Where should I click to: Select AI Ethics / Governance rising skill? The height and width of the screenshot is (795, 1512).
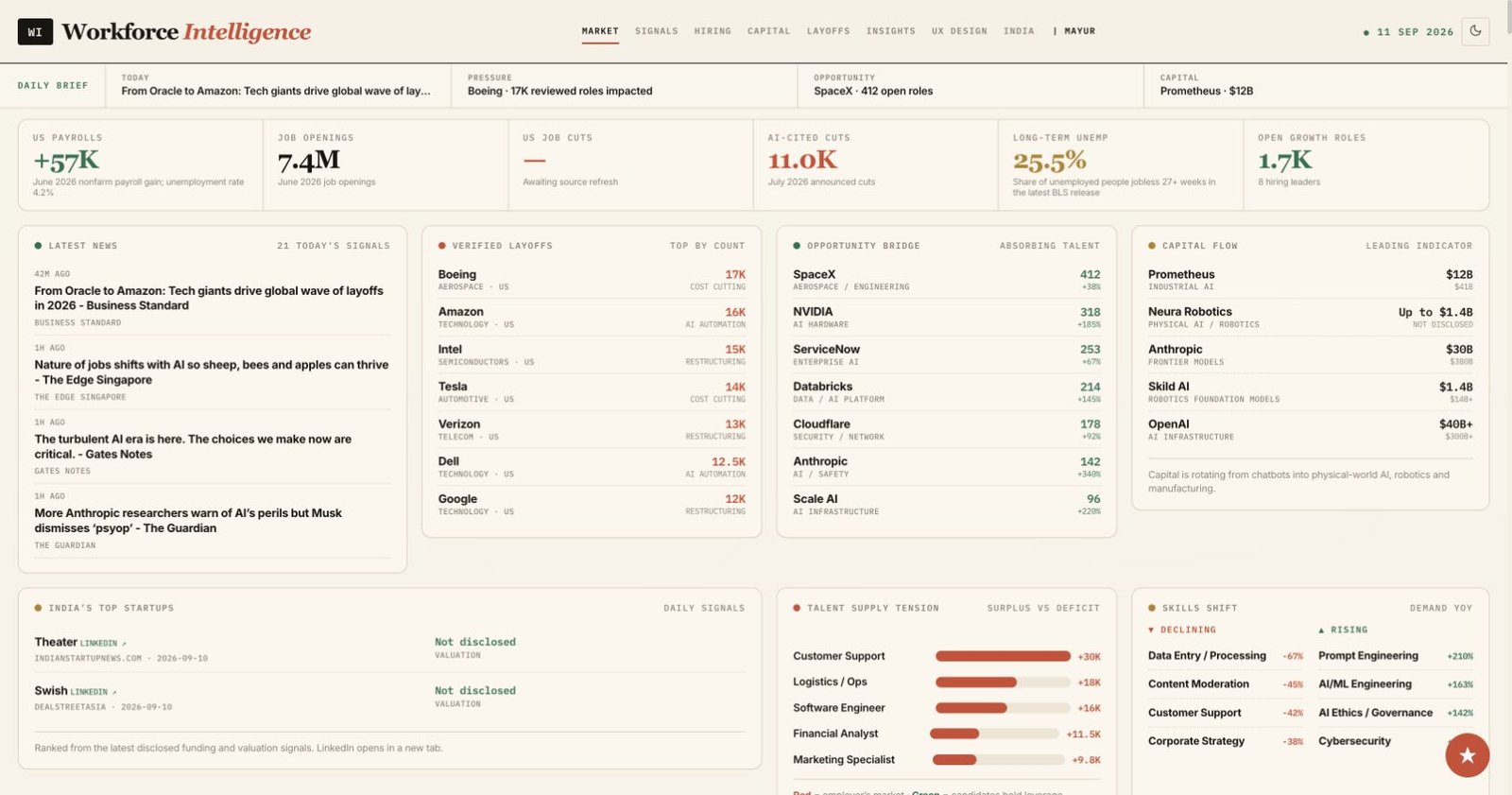tap(1396, 713)
